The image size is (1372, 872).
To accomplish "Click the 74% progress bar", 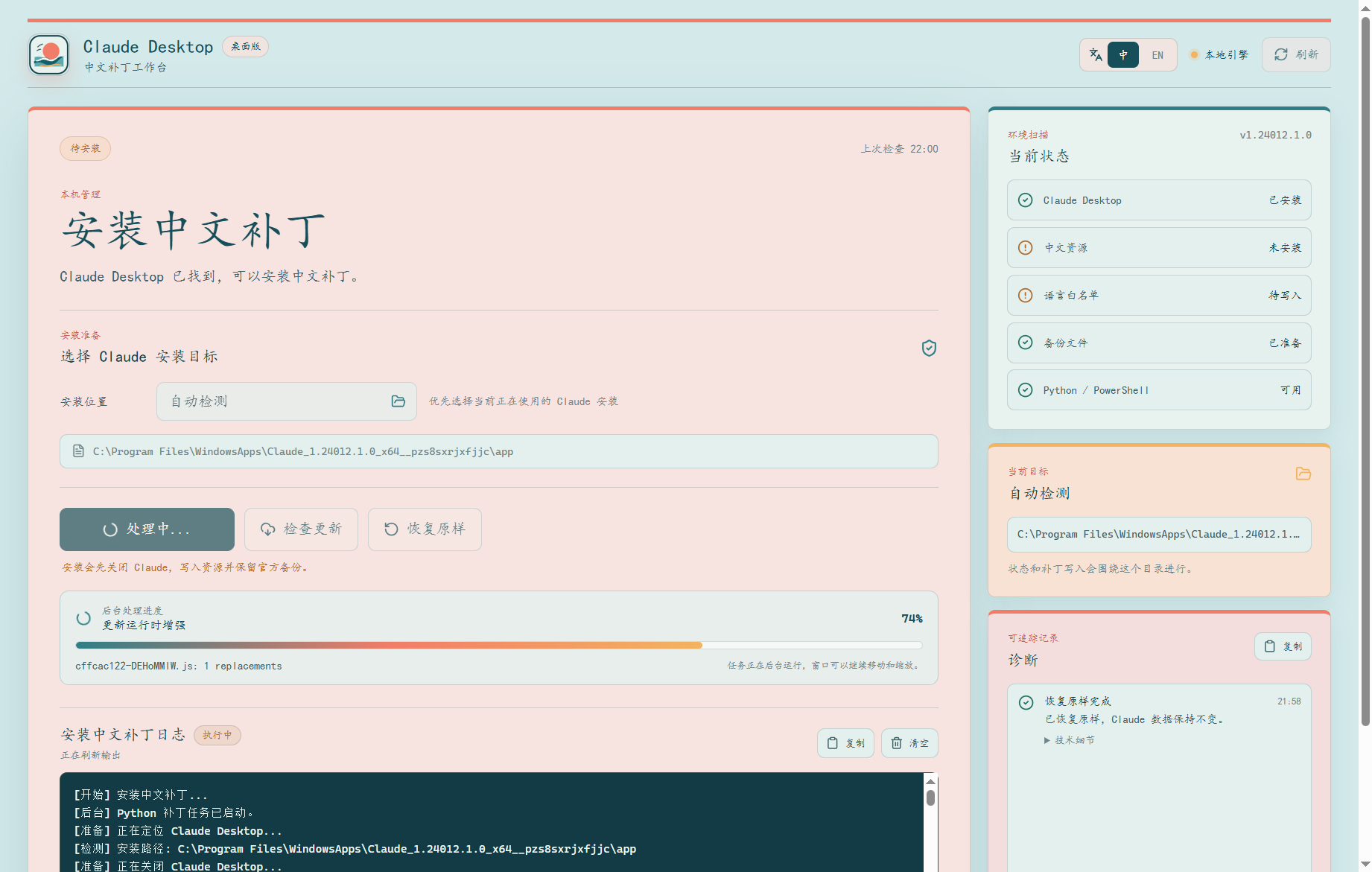I will (x=499, y=645).
